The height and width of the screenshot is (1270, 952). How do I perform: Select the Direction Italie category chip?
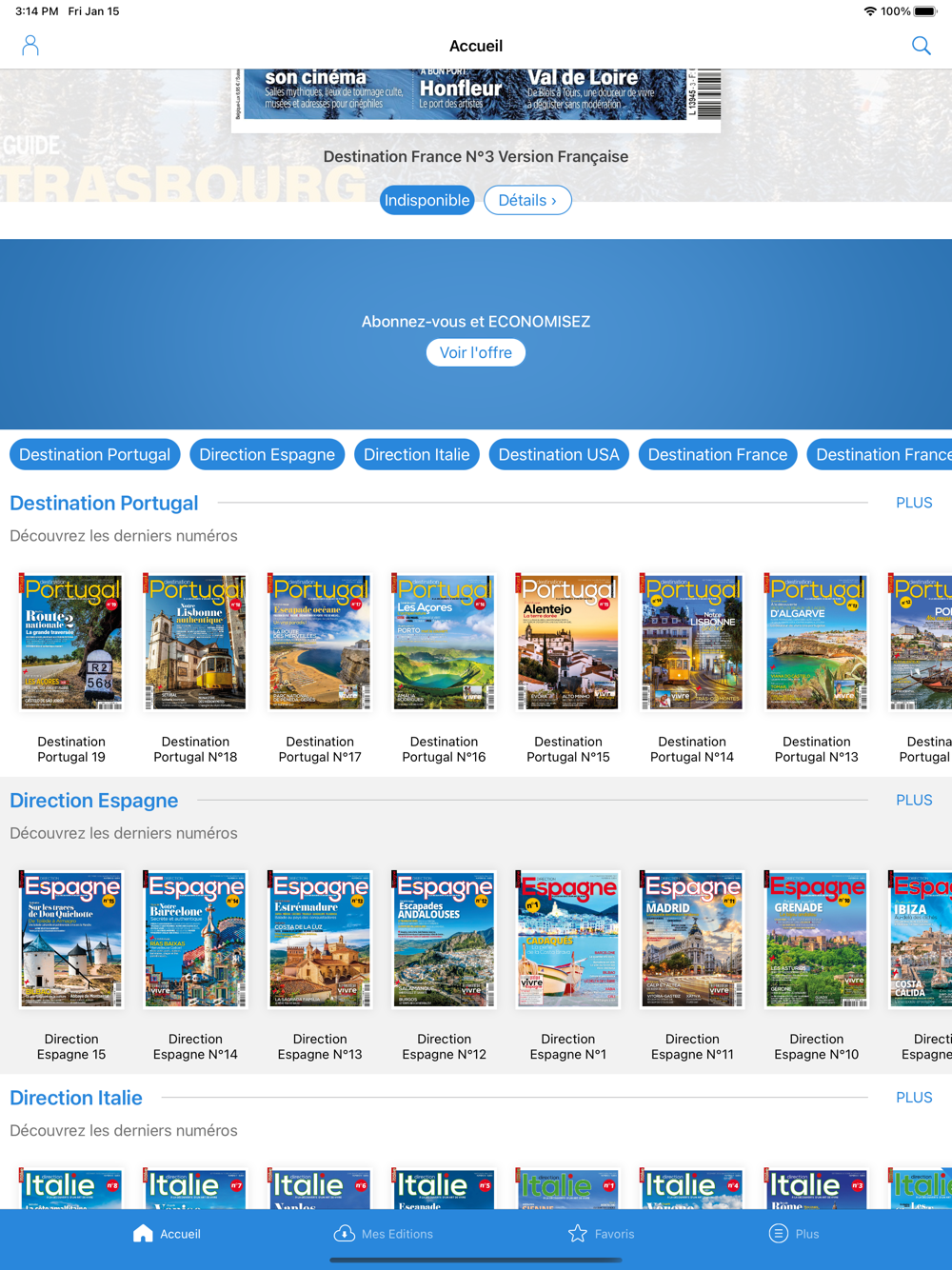click(416, 454)
